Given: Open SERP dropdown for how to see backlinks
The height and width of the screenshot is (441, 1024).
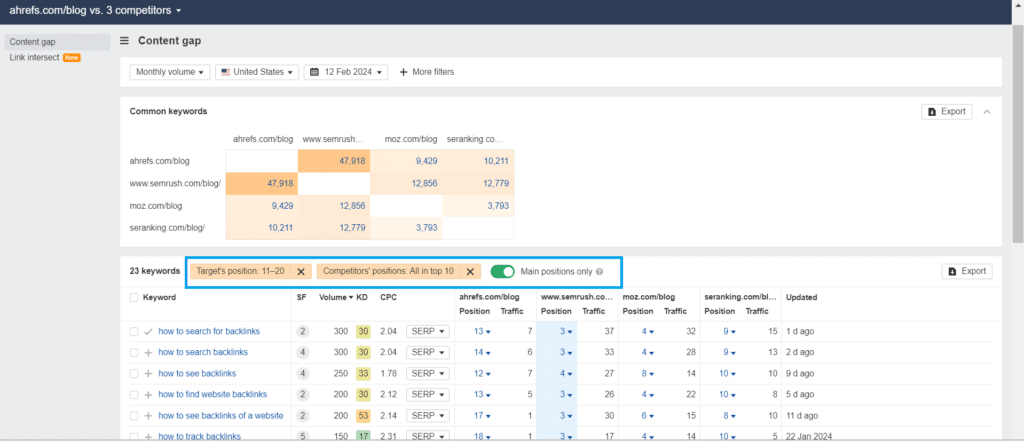Looking at the screenshot, I should click(428, 374).
